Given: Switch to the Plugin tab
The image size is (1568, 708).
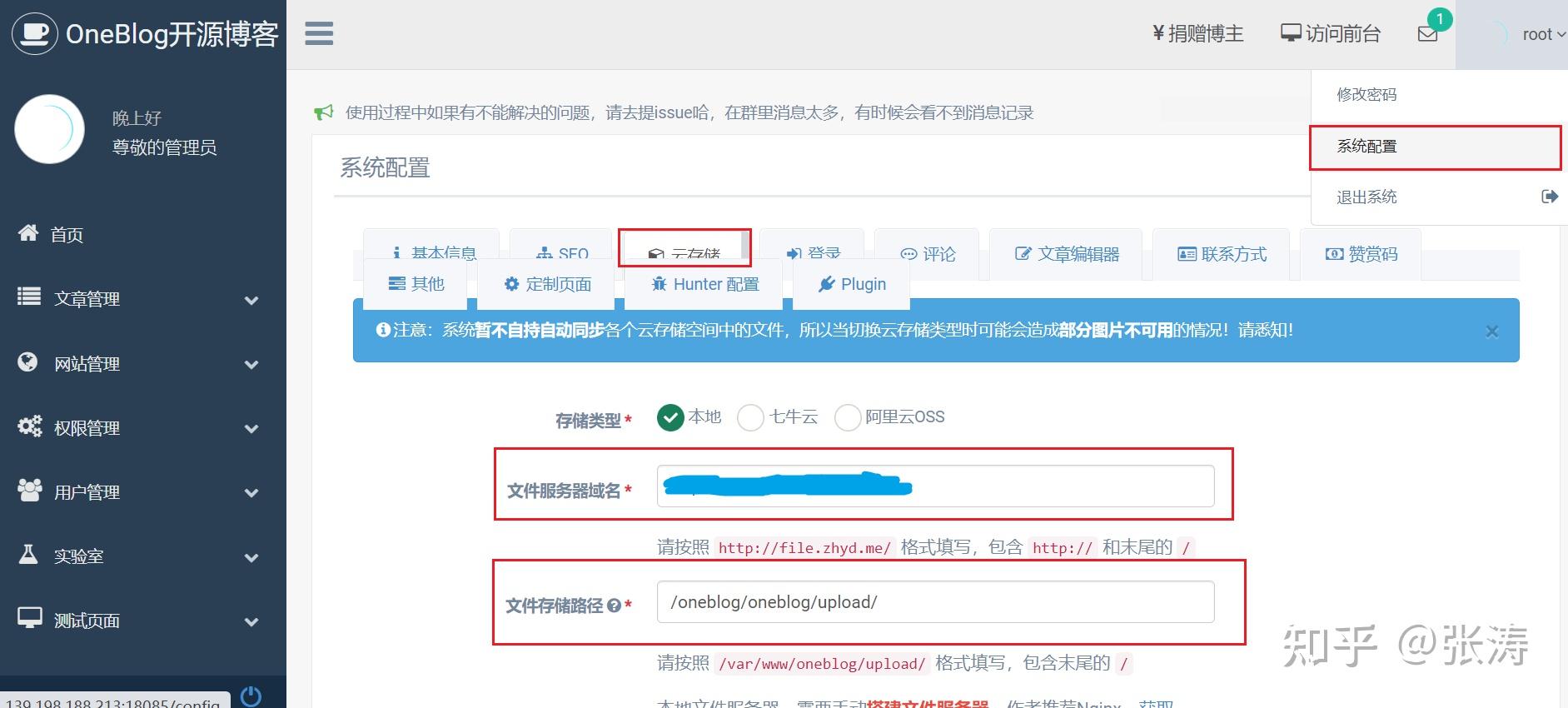Looking at the screenshot, I should coord(851,284).
